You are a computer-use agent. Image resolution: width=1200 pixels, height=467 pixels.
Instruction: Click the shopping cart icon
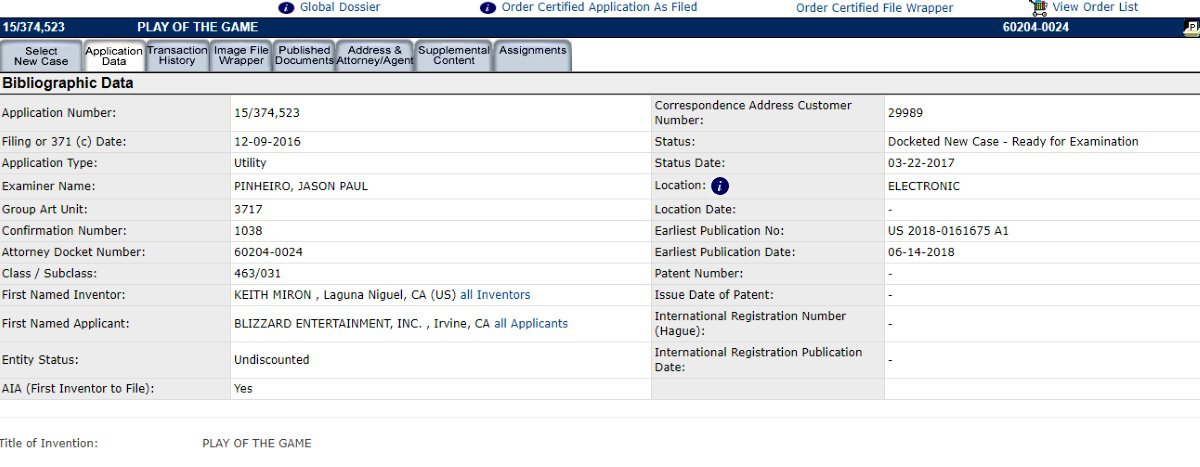1038,7
